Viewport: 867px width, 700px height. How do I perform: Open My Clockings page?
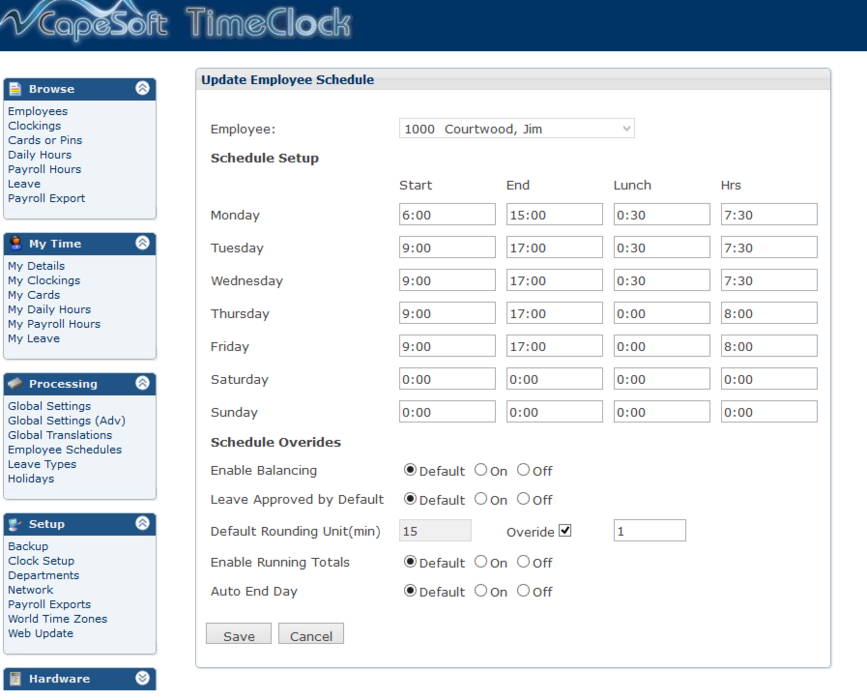click(x=44, y=280)
